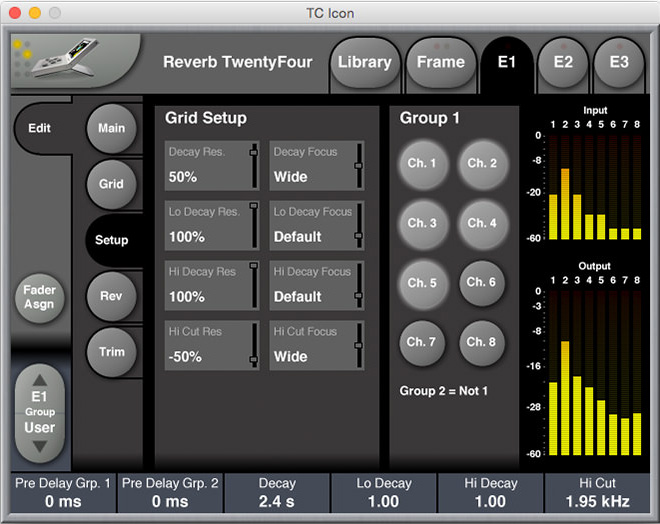Image resolution: width=660 pixels, height=524 pixels.
Task: Open the Main page button
Action: tap(112, 128)
